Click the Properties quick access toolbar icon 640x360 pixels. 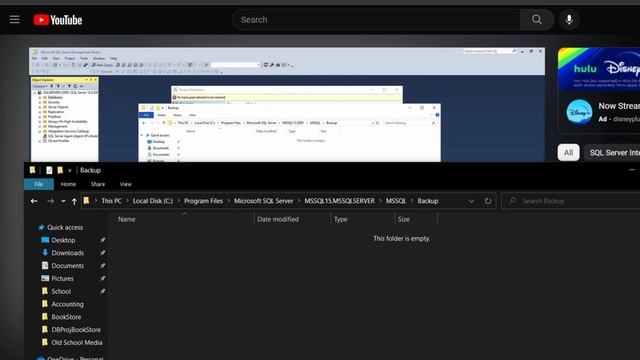click(49, 170)
